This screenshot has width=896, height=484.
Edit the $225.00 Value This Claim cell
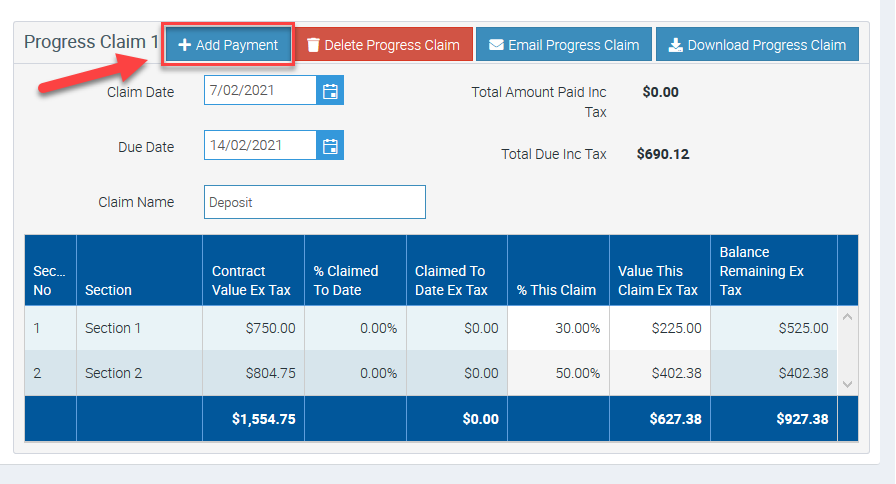pyautogui.click(x=659, y=328)
